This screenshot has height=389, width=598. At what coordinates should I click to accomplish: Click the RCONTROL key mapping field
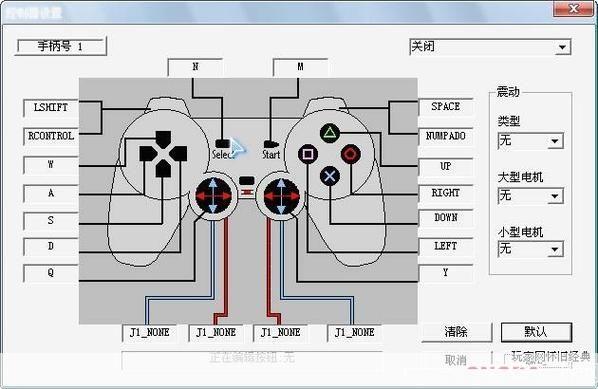click(51, 137)
